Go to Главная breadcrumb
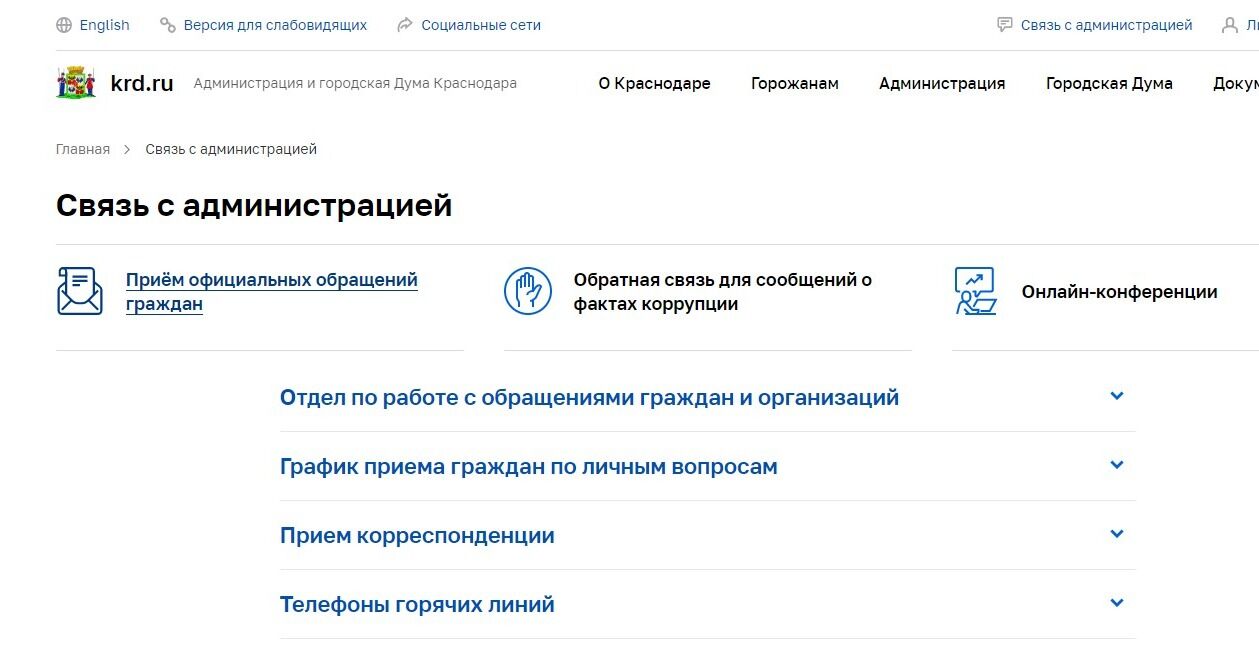1259x659 pixels. coord(83,149)
